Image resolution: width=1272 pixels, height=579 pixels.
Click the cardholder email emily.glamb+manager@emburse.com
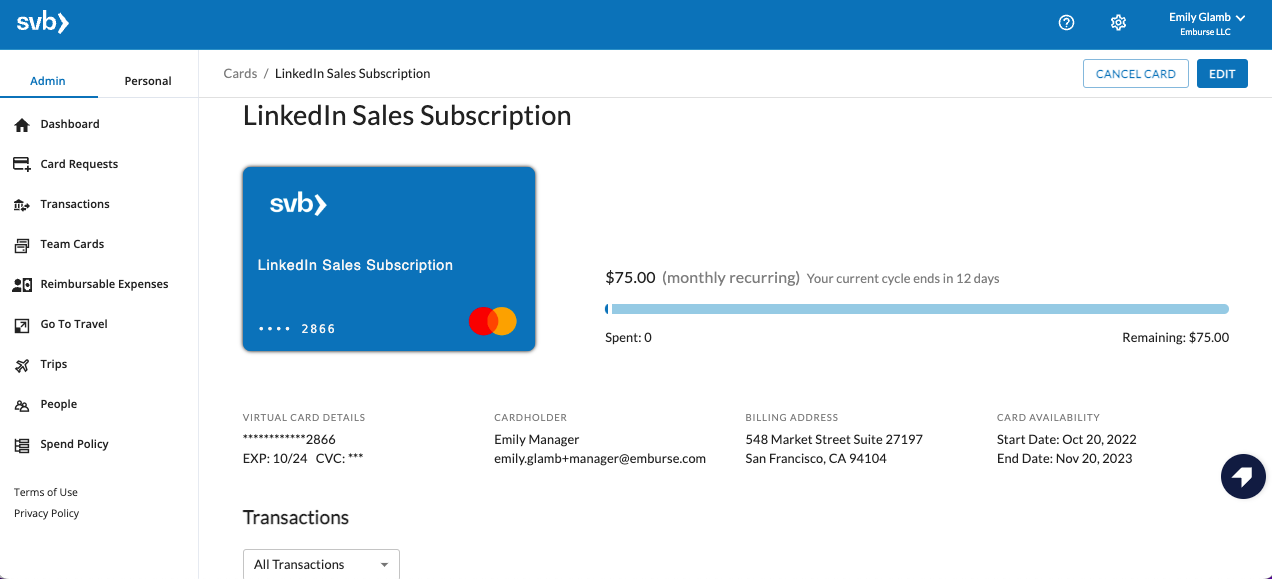600,459
